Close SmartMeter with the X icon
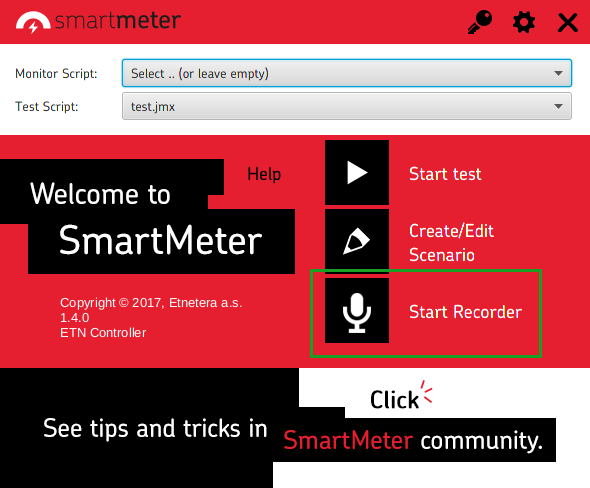 point(567,23)
